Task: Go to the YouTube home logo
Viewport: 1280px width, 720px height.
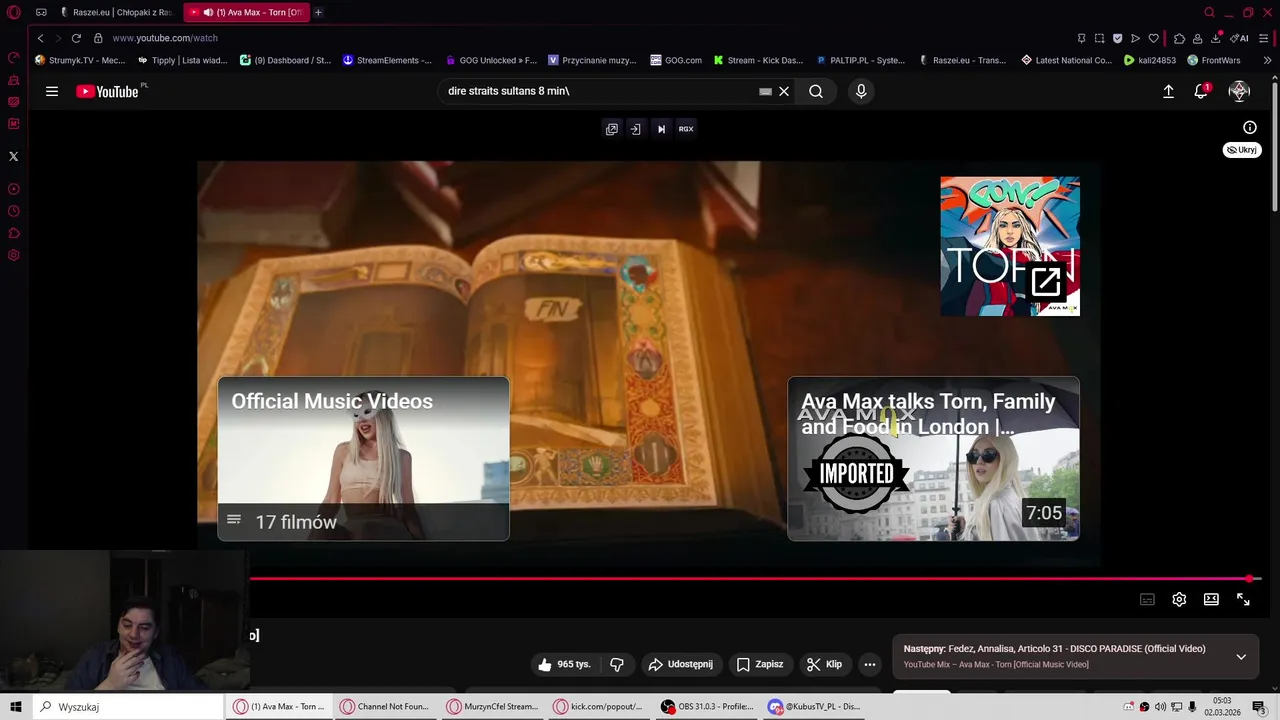Action: pyautogui.click(x=107, y=91)
